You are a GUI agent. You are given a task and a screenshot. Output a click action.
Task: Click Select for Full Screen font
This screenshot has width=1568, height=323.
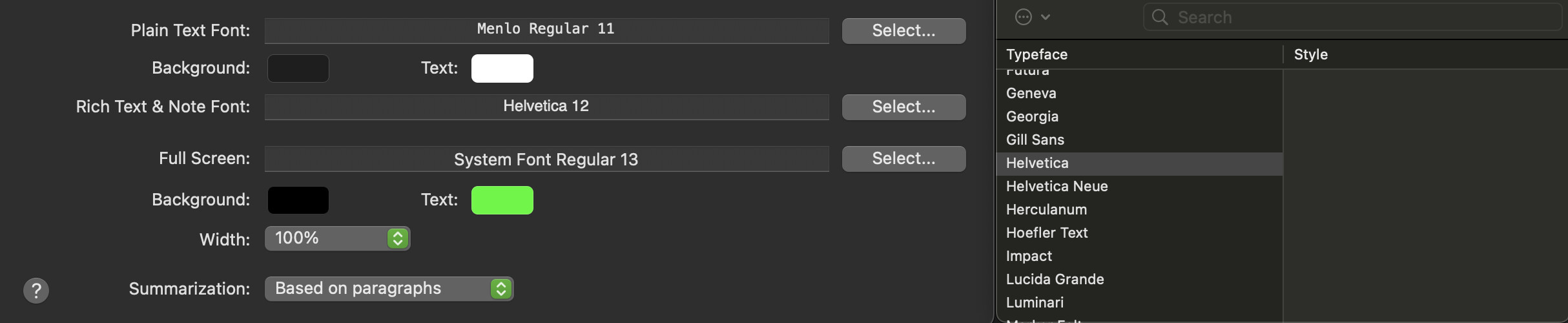pos(903,158)
